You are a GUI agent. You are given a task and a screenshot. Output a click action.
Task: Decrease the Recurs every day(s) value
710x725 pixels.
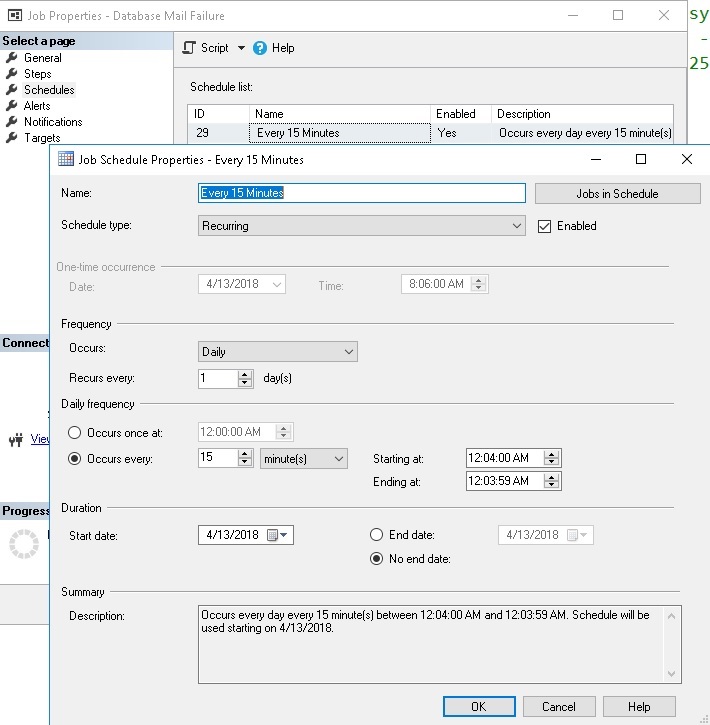coord(245,383)
